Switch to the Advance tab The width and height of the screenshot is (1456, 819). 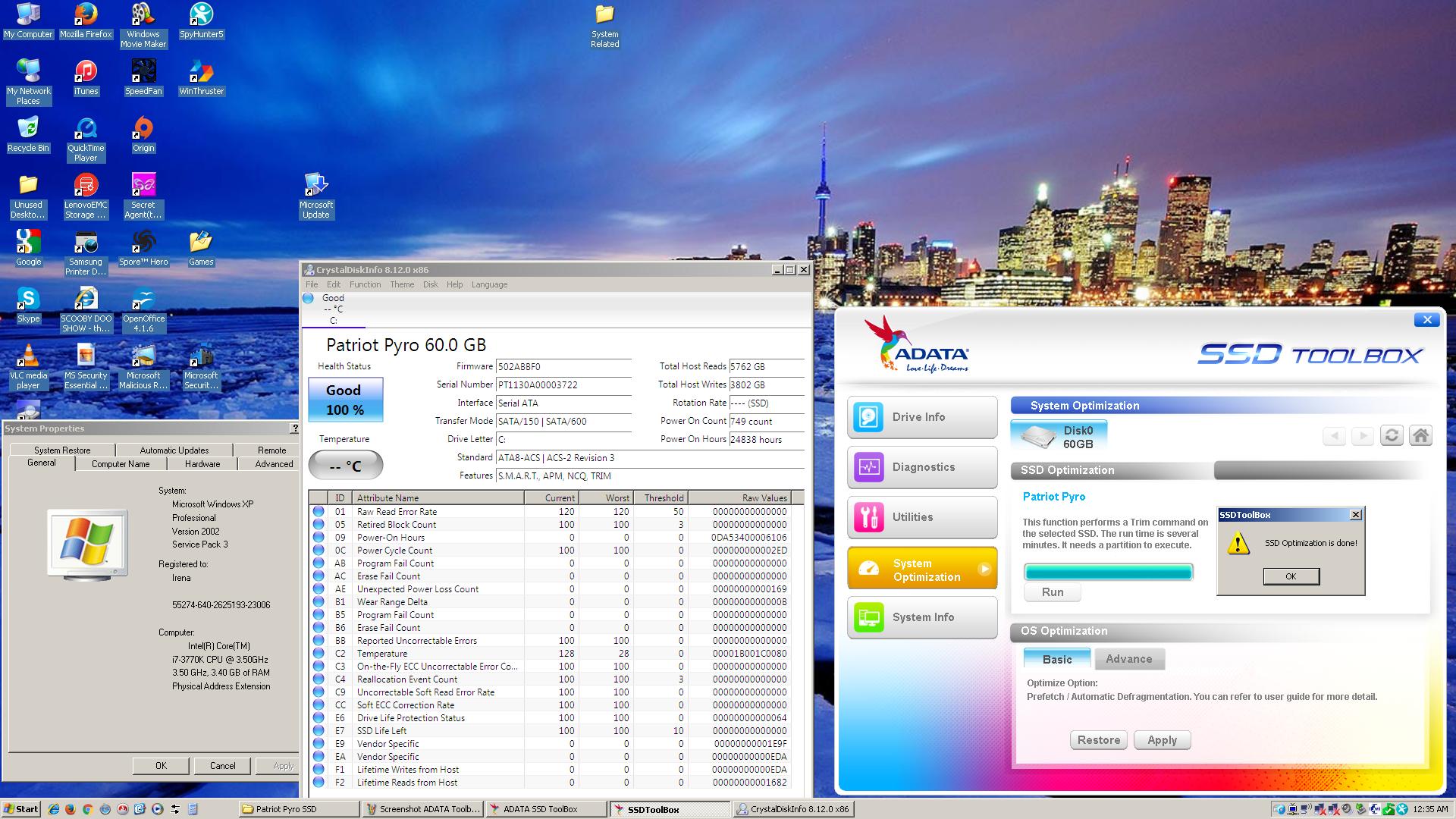coord(1128,659)
